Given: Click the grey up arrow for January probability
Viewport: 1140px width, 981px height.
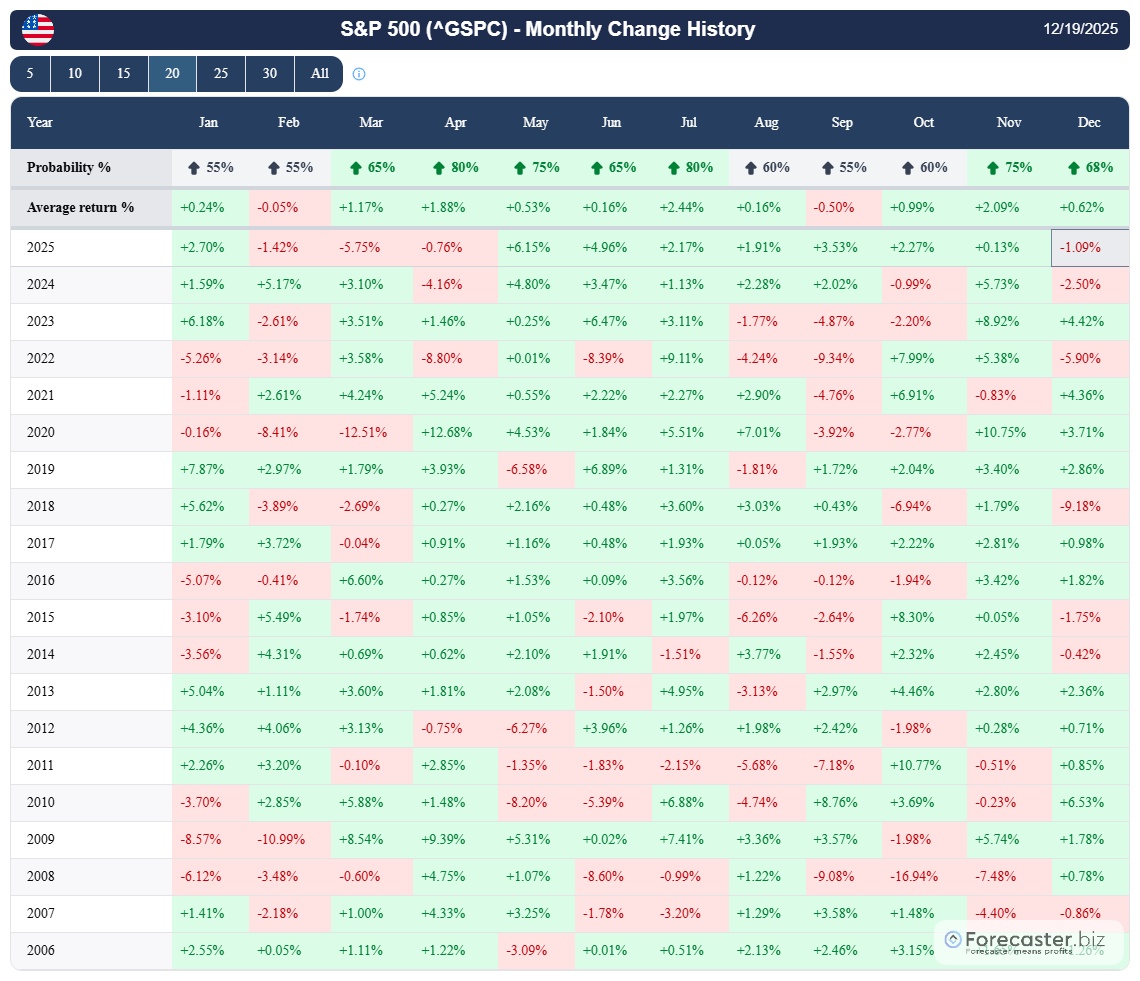Looking at the screenshot, I should [194, 168].
